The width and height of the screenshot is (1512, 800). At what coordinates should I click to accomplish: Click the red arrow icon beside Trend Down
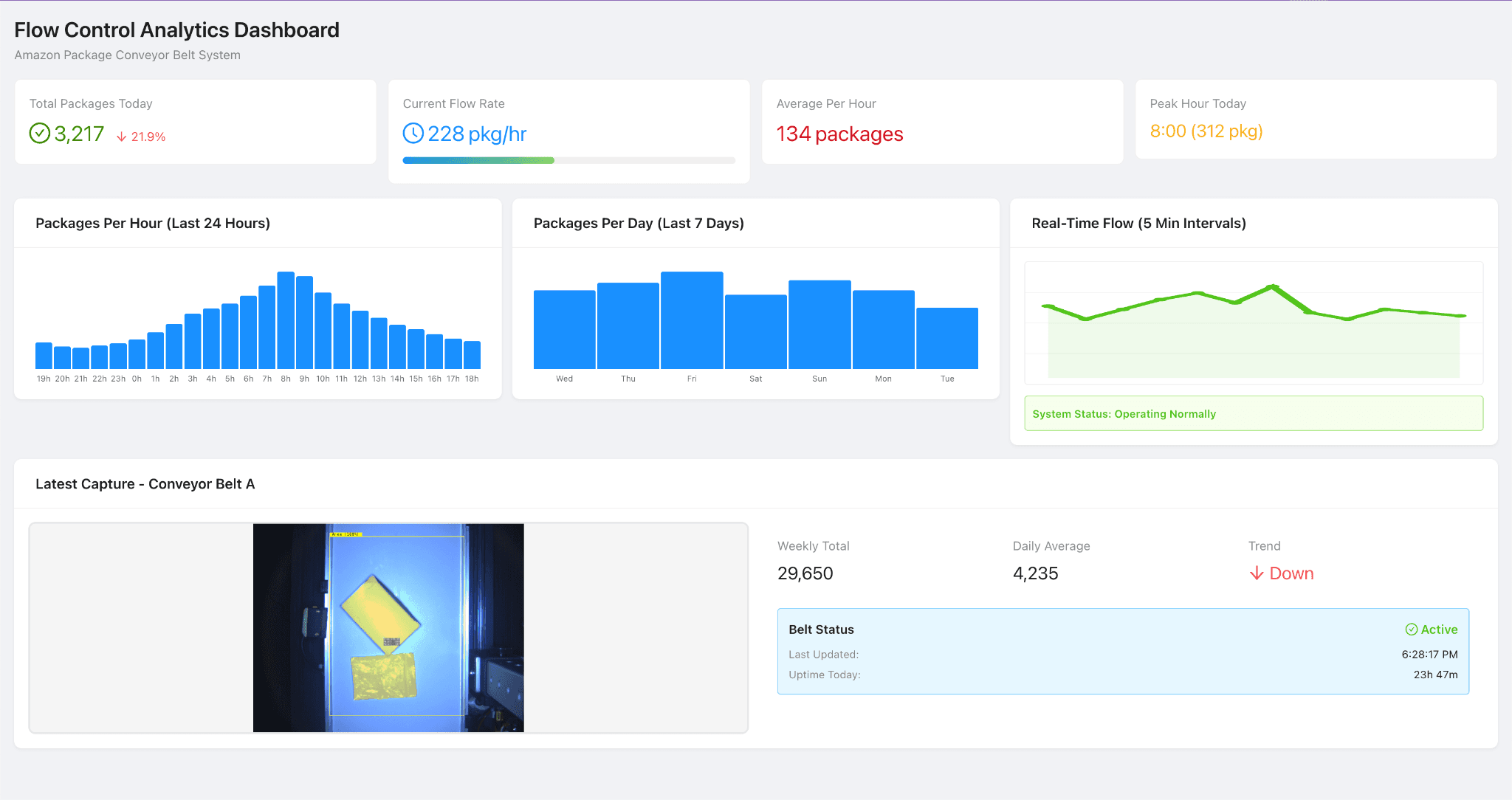tap(1255, 573)
